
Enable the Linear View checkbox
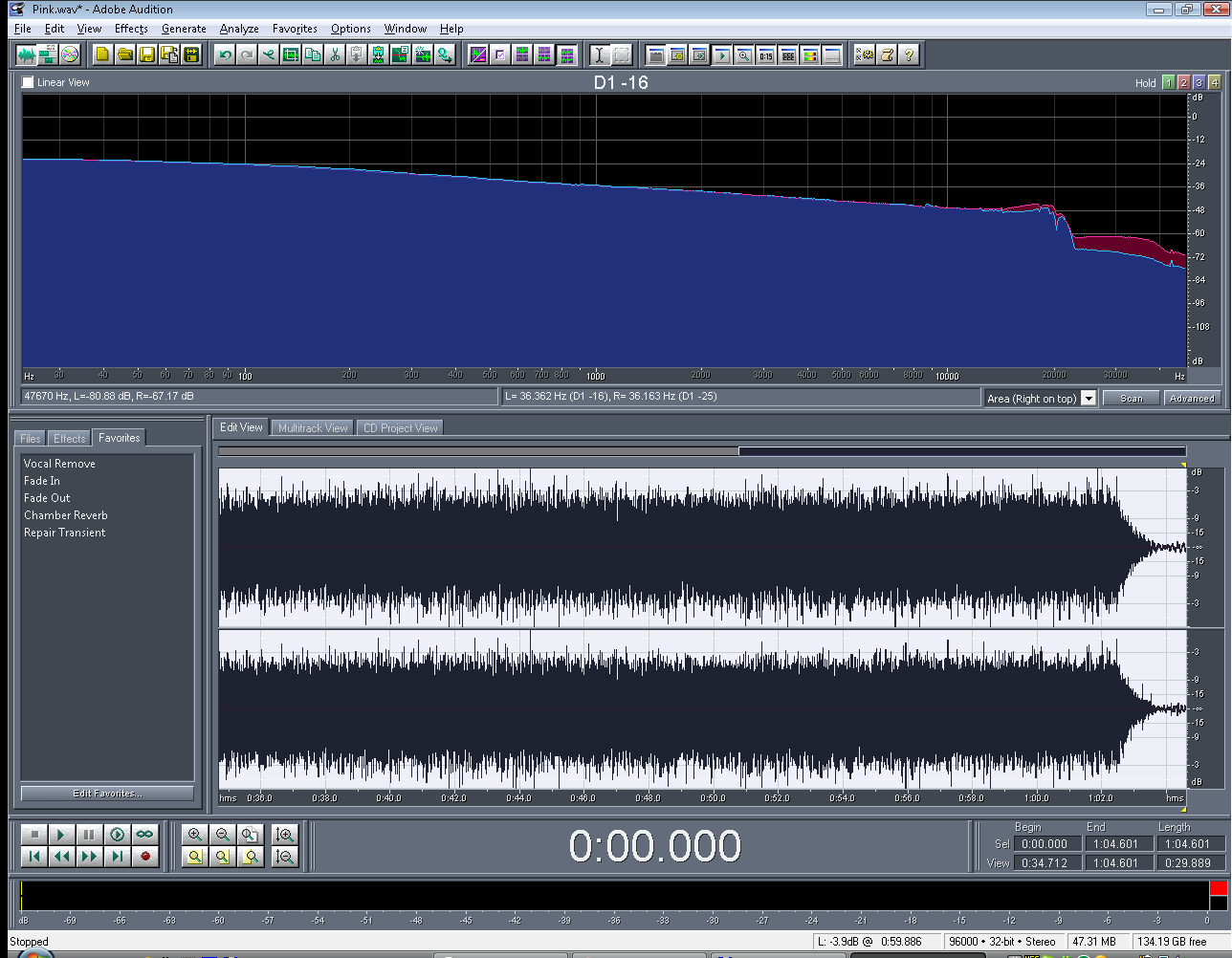pos(28,82)
